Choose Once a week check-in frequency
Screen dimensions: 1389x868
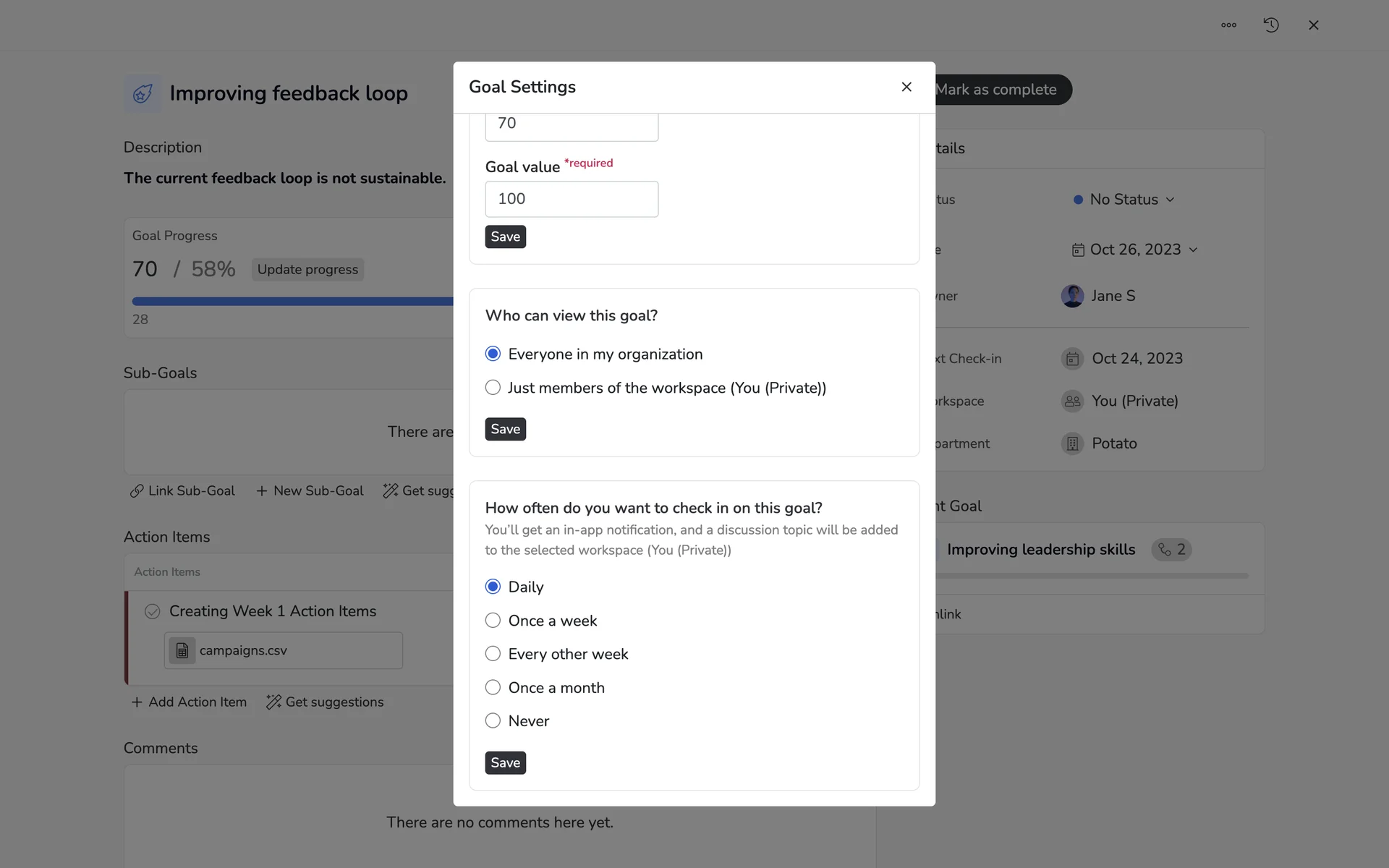(493, 621)
